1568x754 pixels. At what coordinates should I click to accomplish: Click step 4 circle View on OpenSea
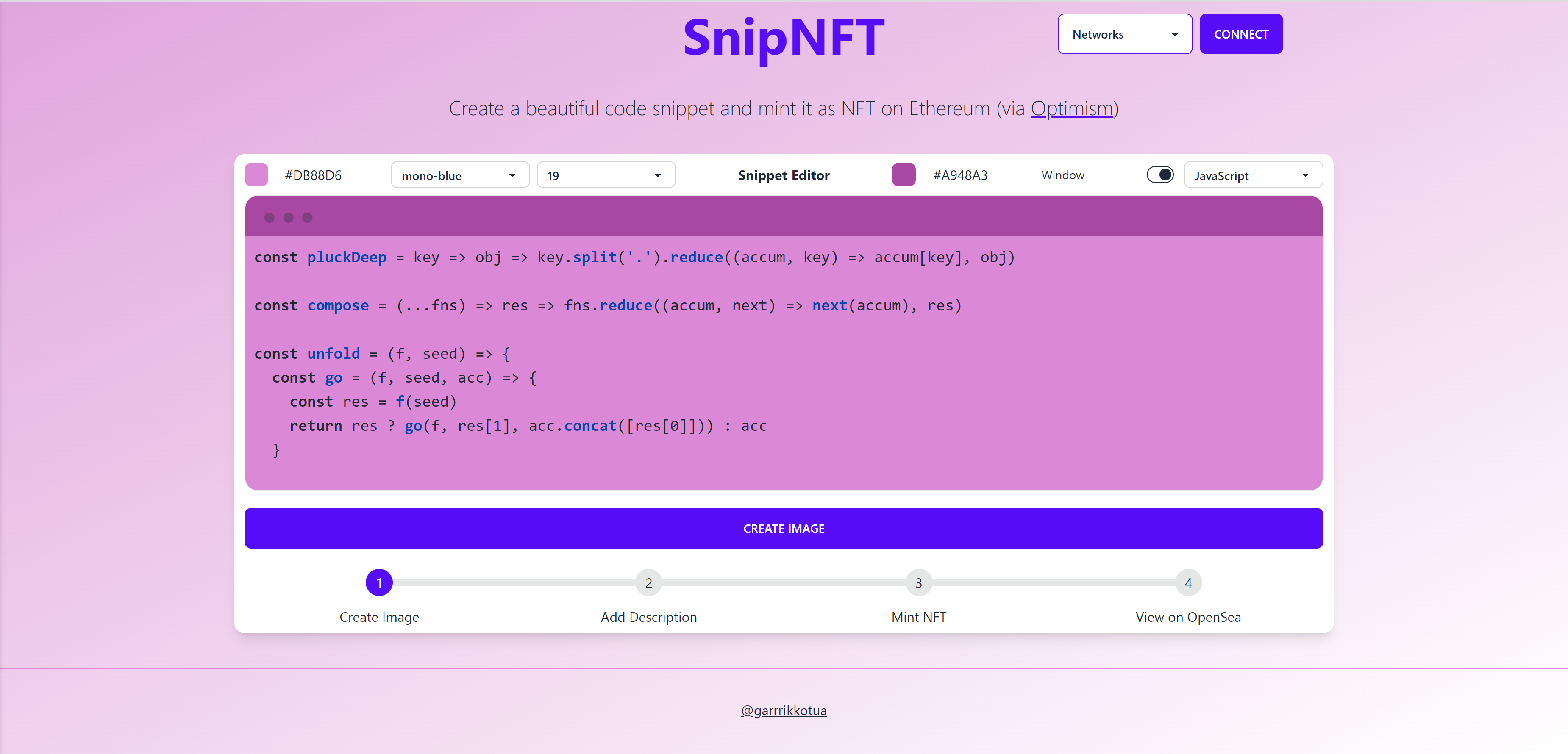(1188, 583)
